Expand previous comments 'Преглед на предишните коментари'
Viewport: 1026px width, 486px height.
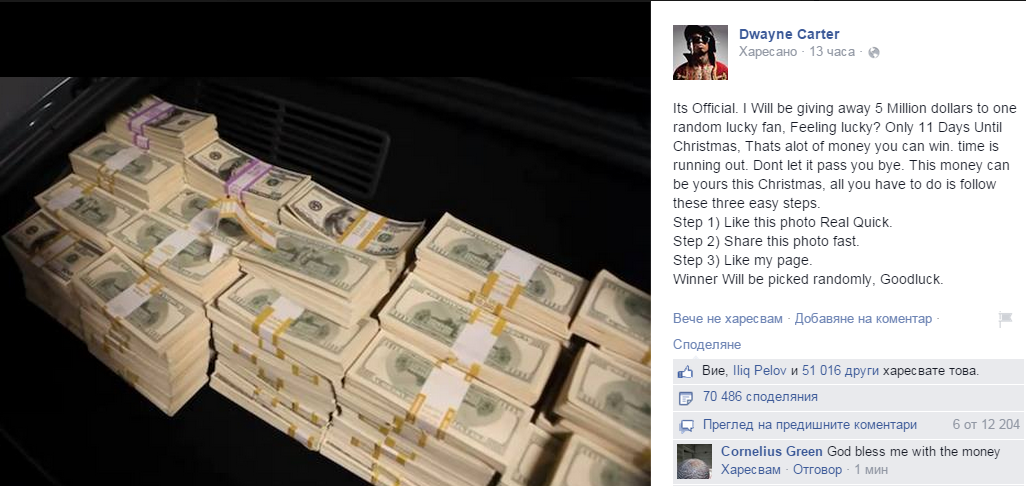click(x=809, y=425)
